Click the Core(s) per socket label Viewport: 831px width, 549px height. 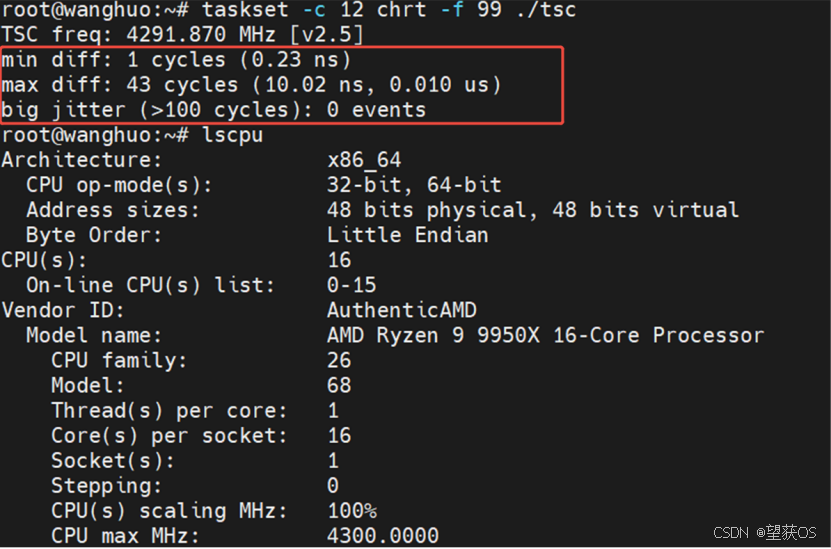169,436
